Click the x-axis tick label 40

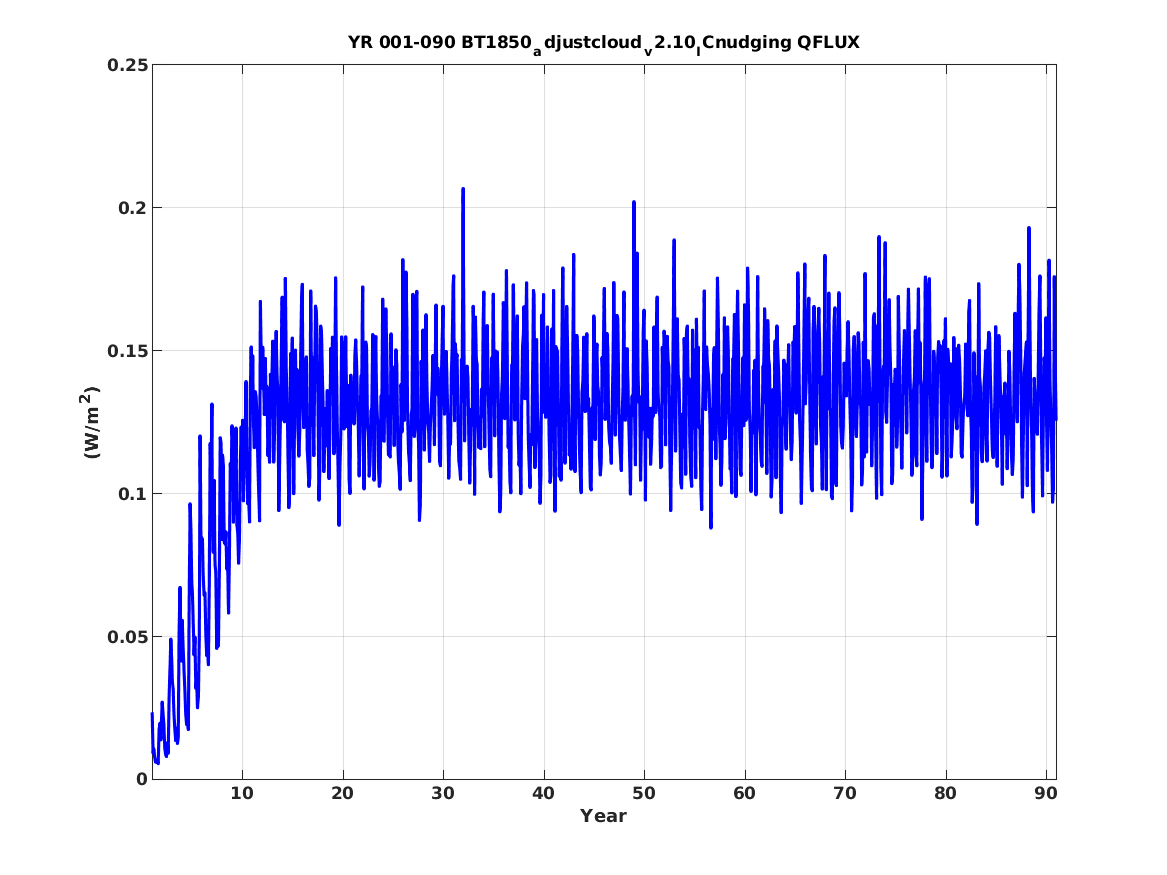(x=543, y=793)
